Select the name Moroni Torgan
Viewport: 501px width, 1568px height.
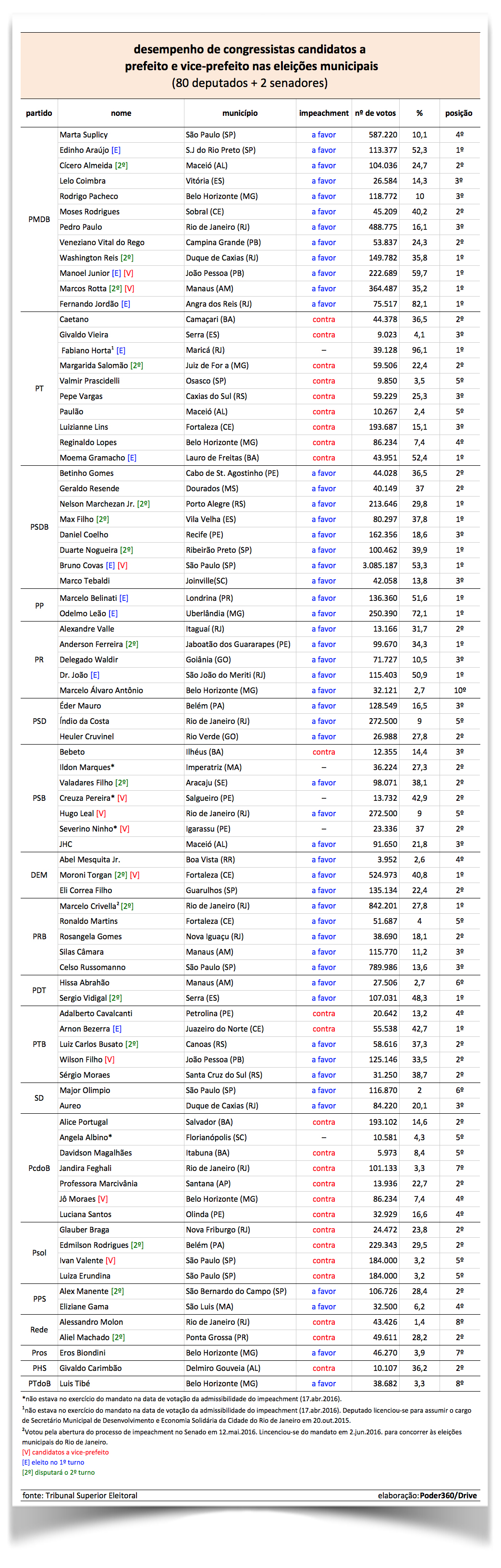coord(86,875)
